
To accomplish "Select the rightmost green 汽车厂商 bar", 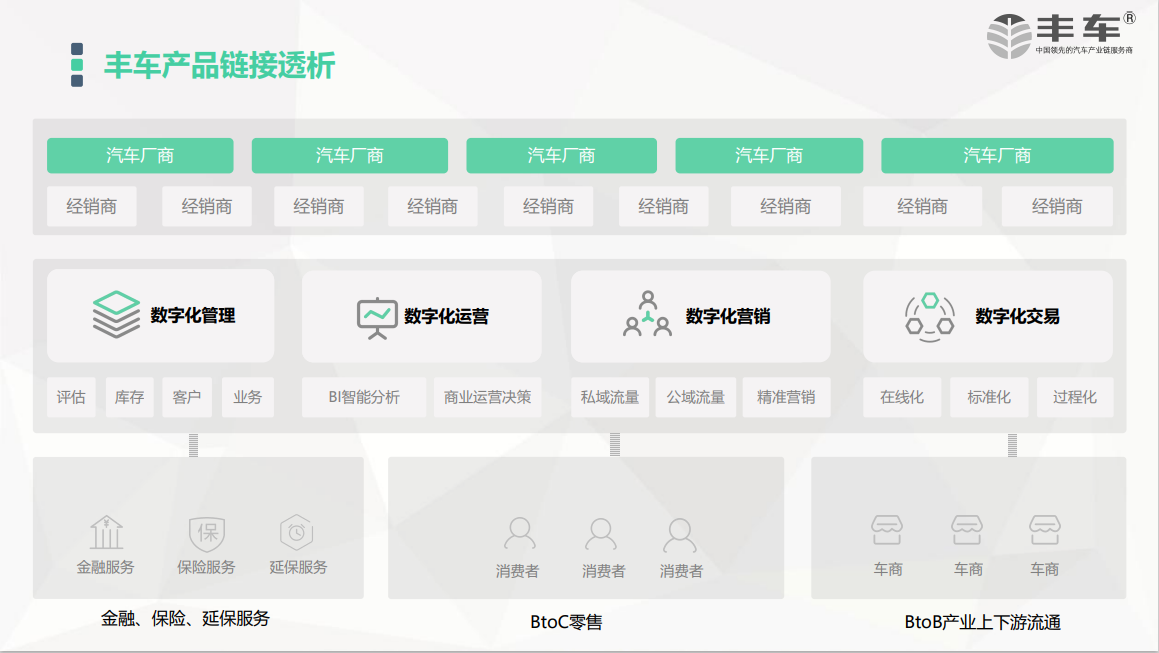I will pos(996,156).
